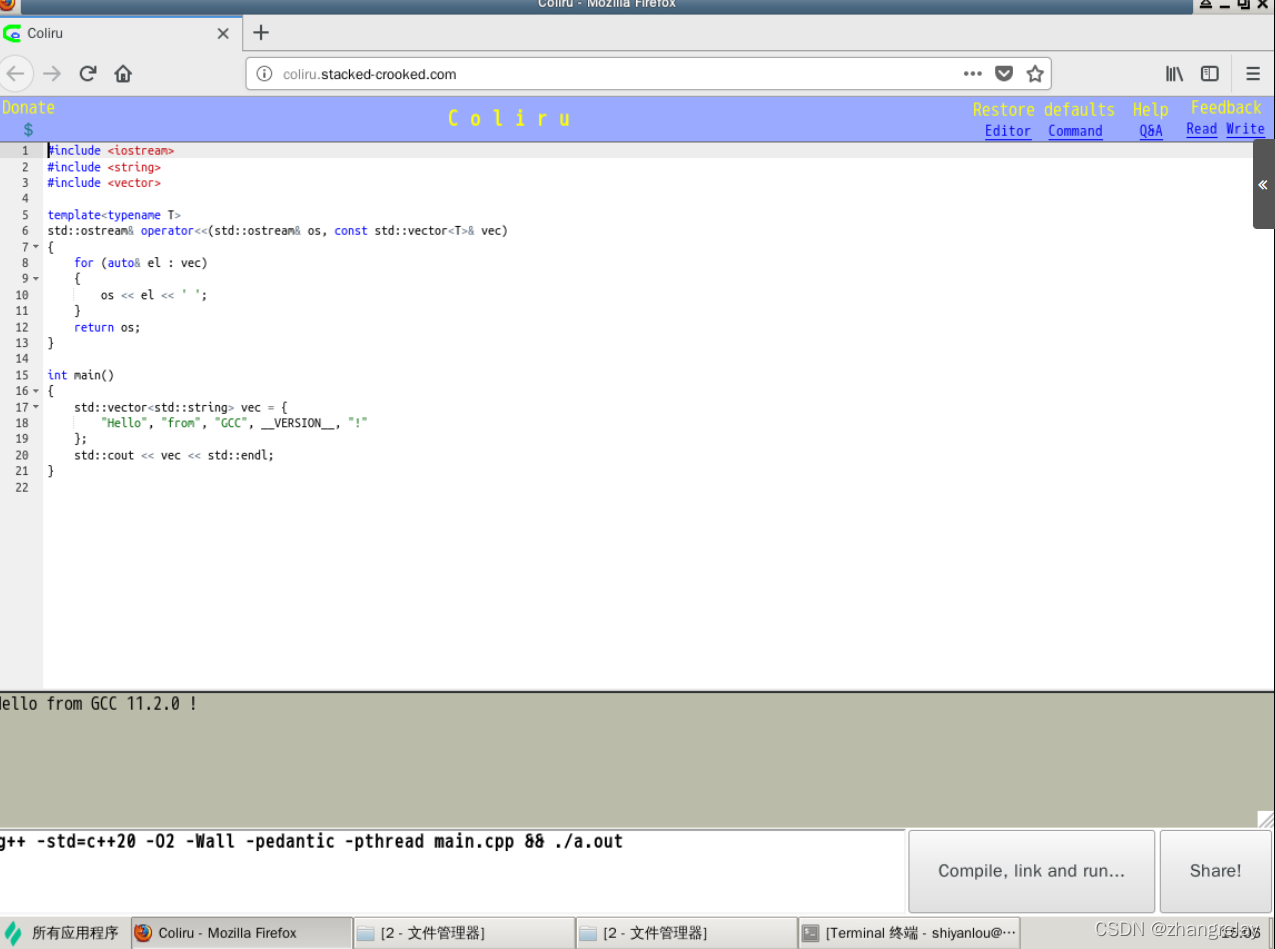The height and width of the screenshot is (949, 1275).
Task: Click the 'return os;' line
Action: (x=107, y=327)
